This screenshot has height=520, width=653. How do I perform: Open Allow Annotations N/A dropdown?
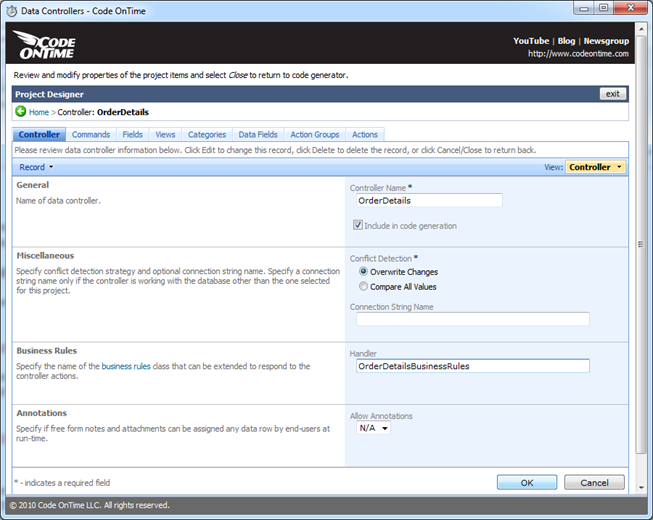(x=374, y=428)
